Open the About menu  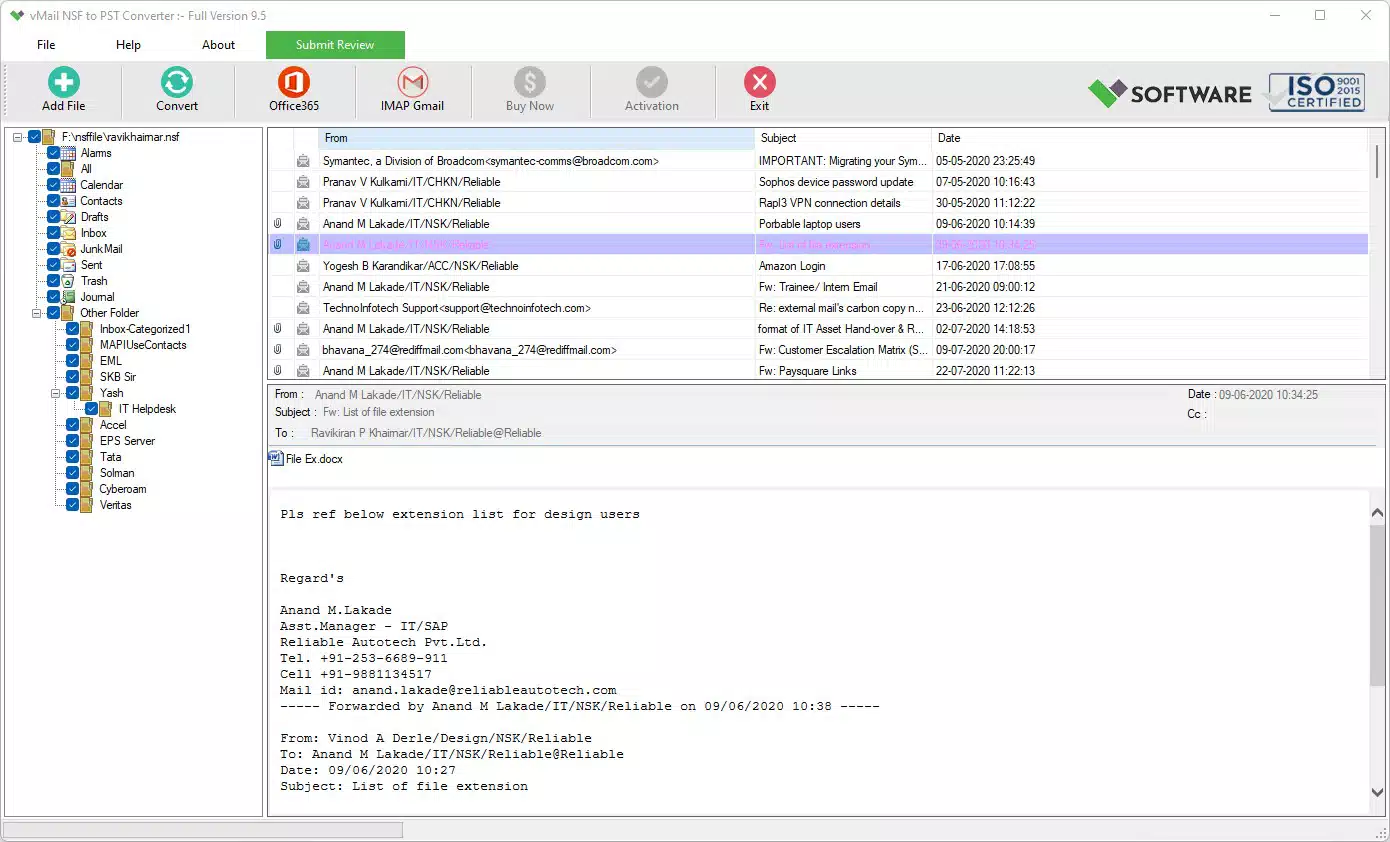[218, 45]
